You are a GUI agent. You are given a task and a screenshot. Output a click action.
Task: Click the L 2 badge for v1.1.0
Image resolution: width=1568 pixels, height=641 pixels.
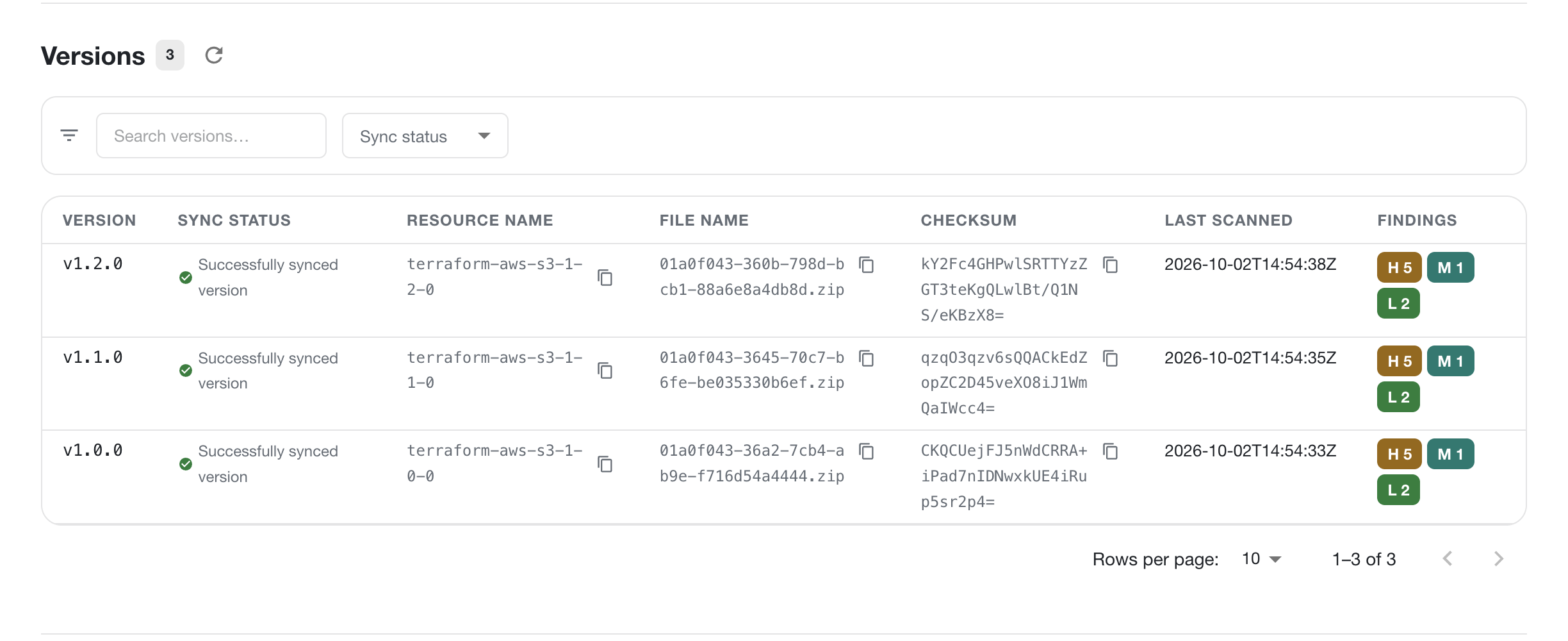1399,397
